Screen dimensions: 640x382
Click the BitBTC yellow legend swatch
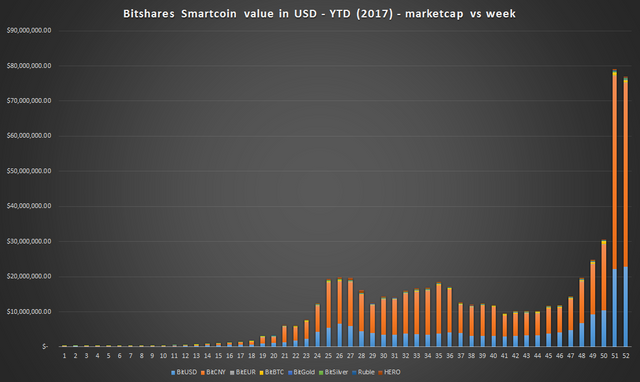[x=262, y=373]
